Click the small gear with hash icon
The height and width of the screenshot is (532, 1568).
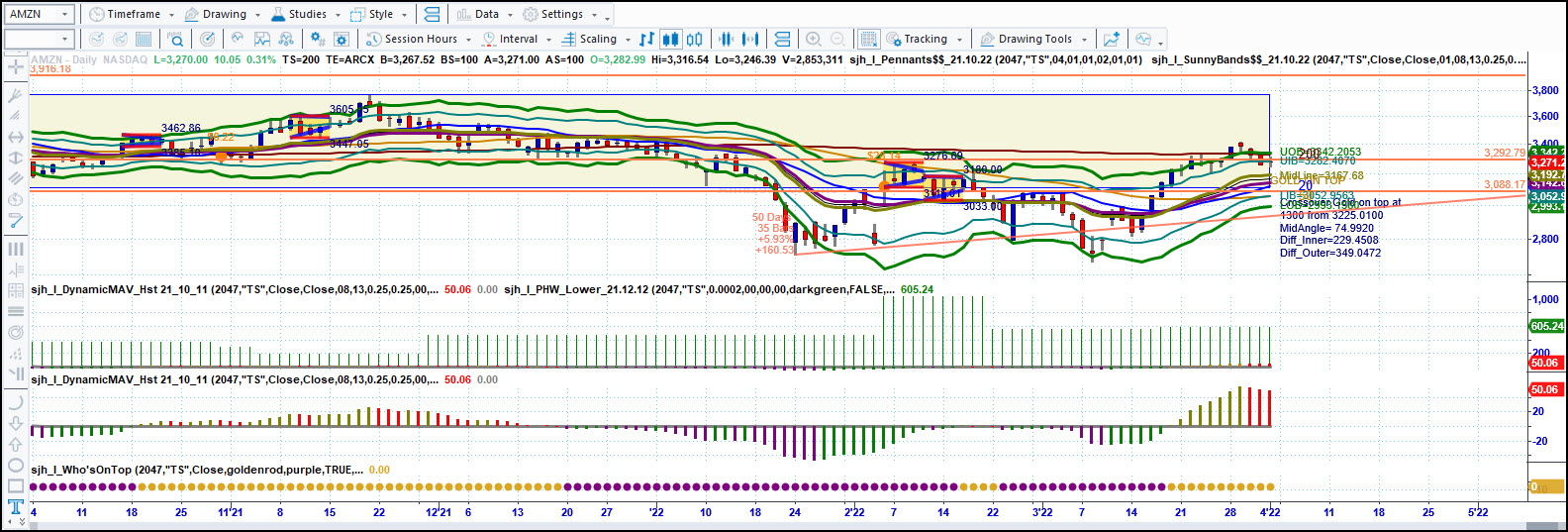(x=318, y=39)
